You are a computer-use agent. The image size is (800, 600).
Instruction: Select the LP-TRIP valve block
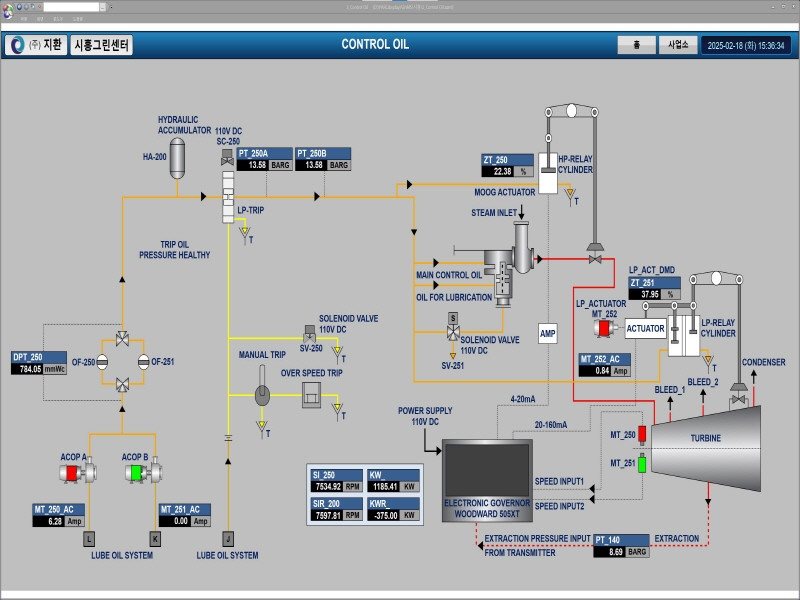228,197
